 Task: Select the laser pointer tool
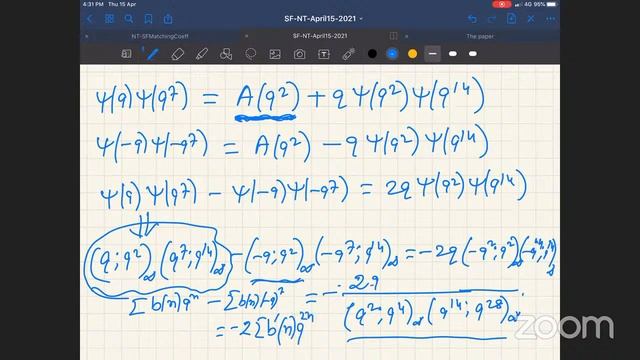click(x=348, y=54)
